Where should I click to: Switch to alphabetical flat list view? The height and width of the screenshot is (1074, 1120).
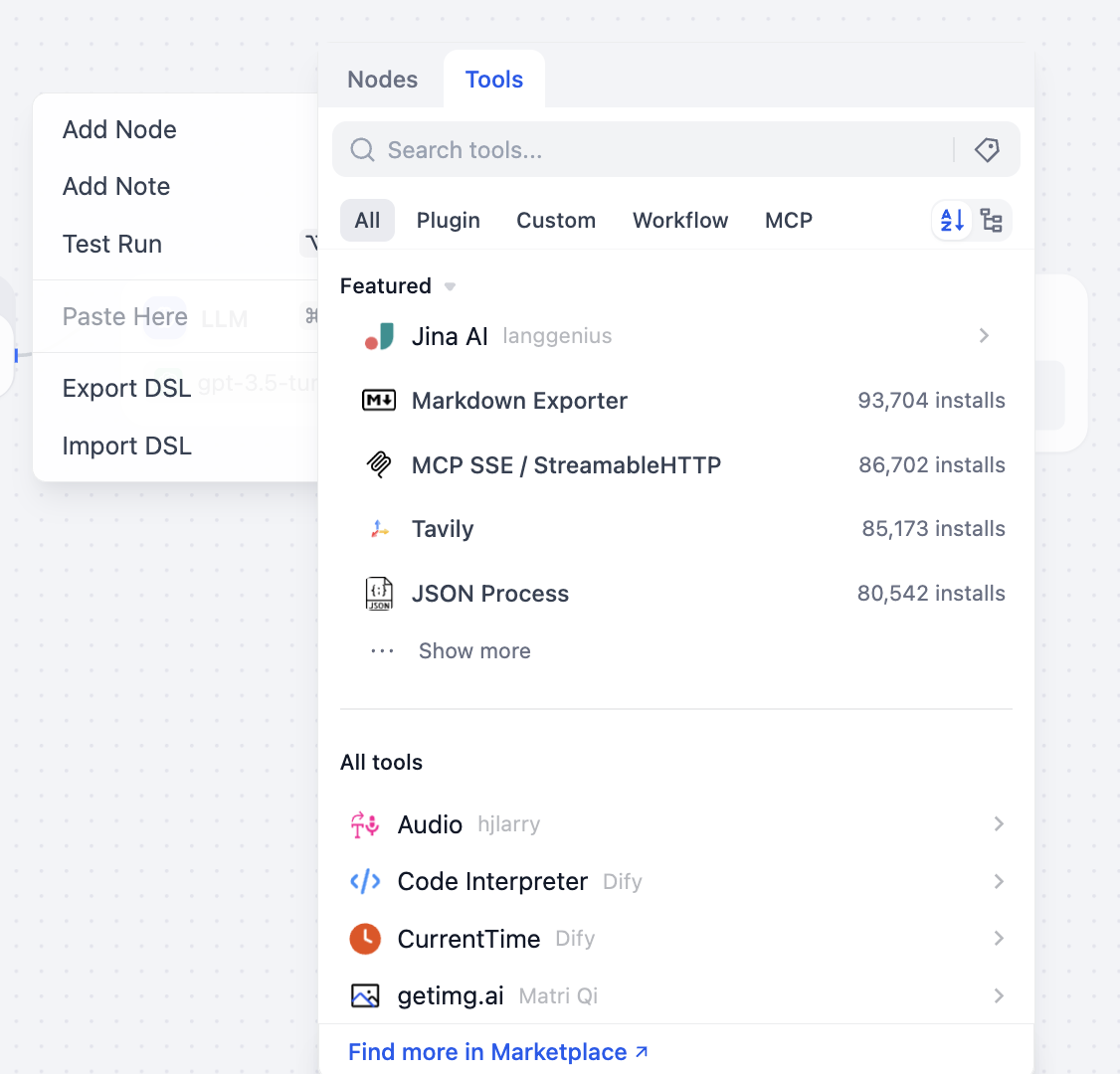coord(952,220)
